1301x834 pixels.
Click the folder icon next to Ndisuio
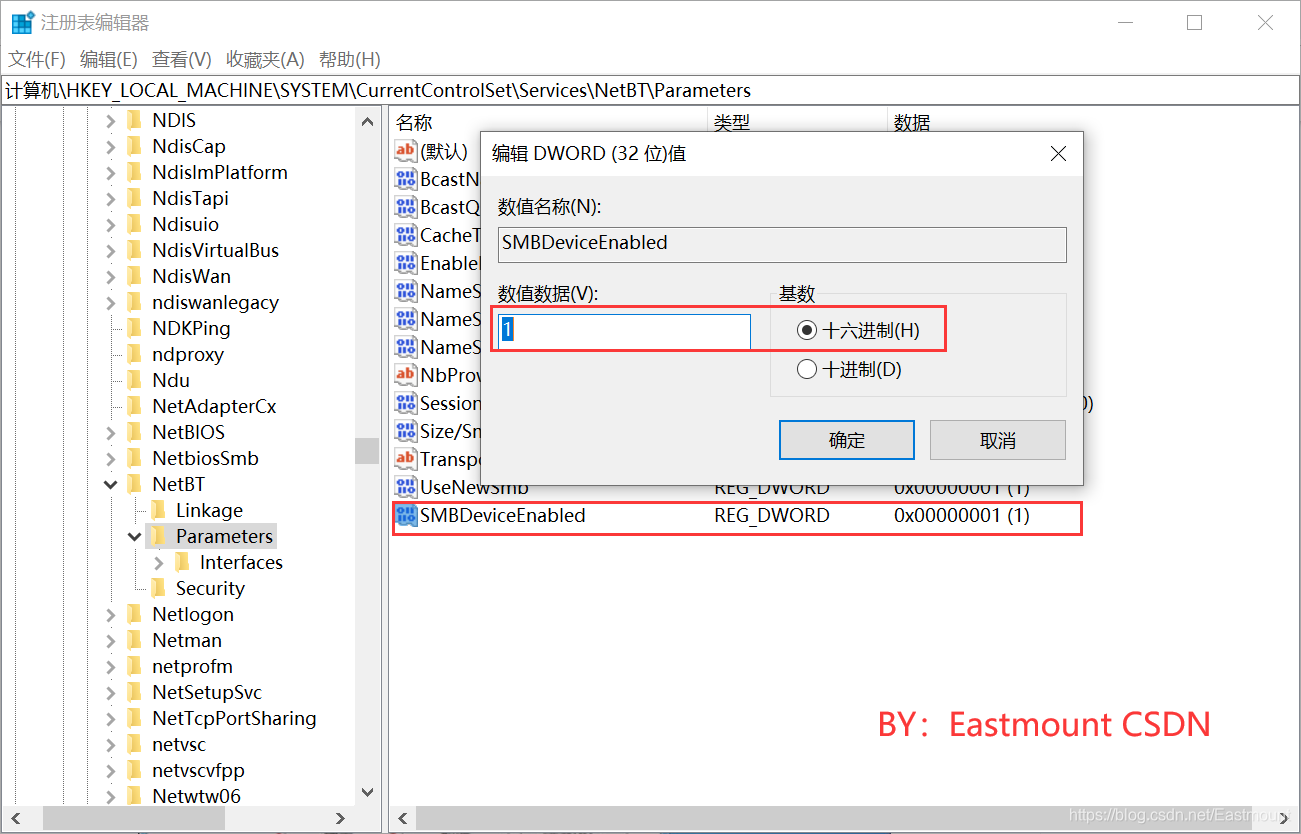point(135,224)
